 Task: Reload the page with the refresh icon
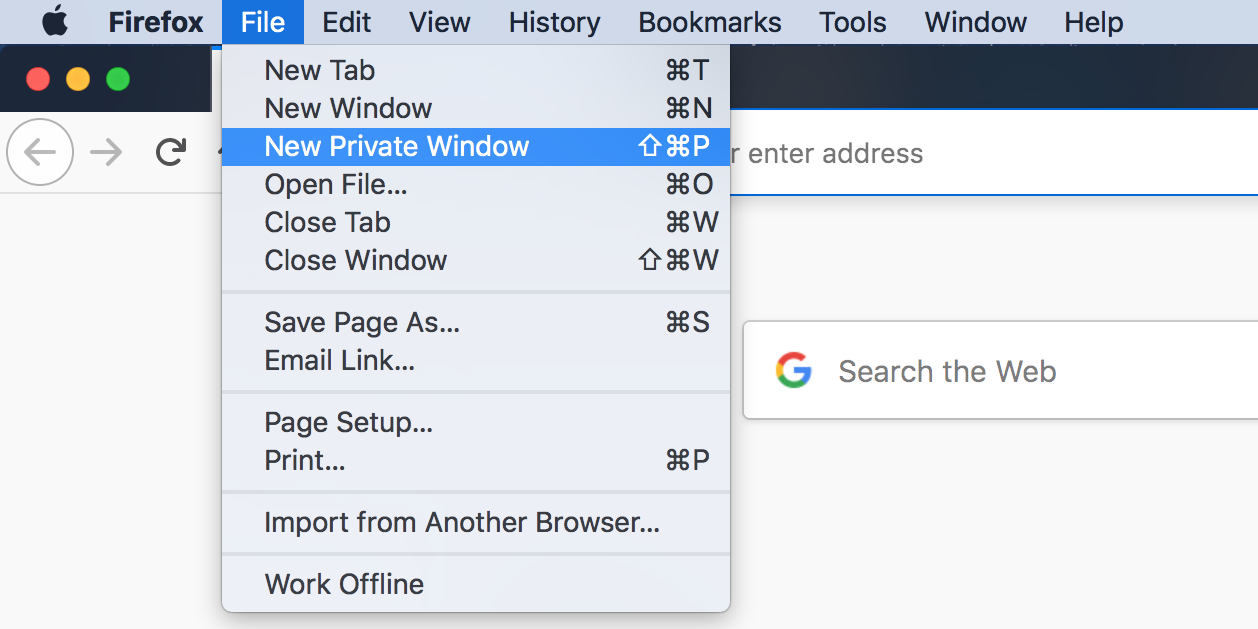[x=171, y=152]
